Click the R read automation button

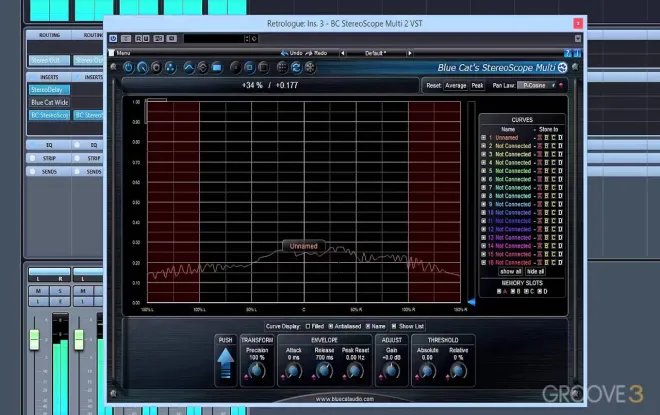(138, 38)
